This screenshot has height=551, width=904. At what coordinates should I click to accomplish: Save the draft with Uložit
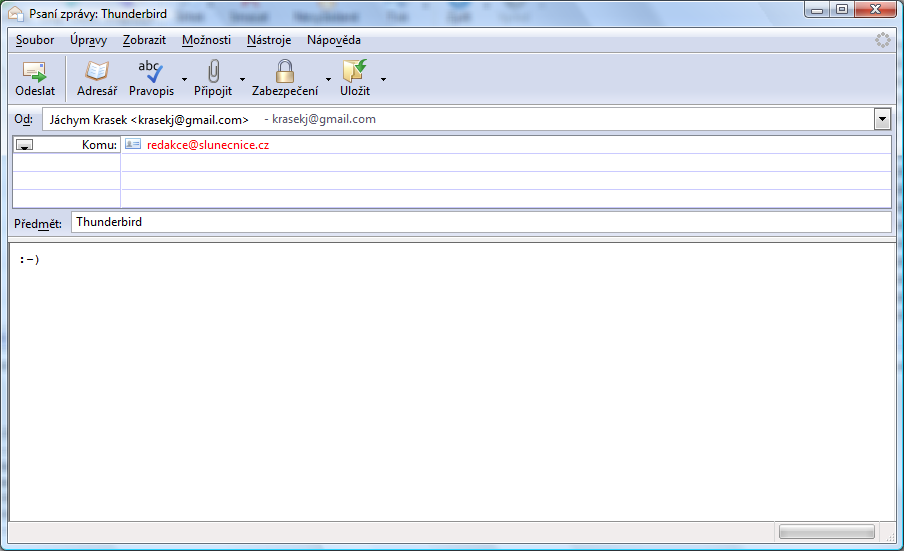pos(355,78)
